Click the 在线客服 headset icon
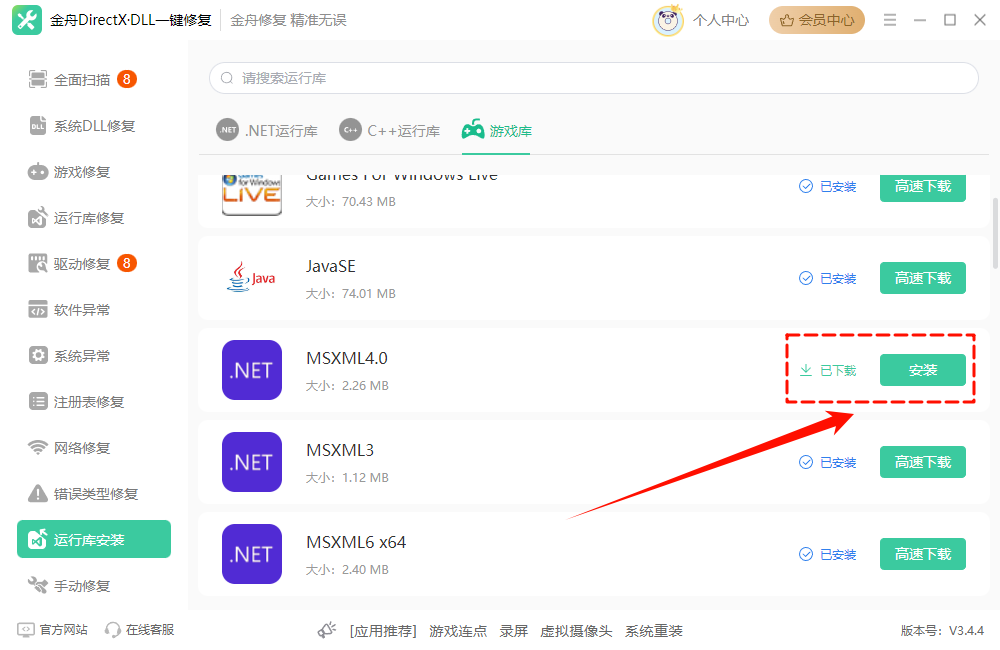 pos(112,630)
